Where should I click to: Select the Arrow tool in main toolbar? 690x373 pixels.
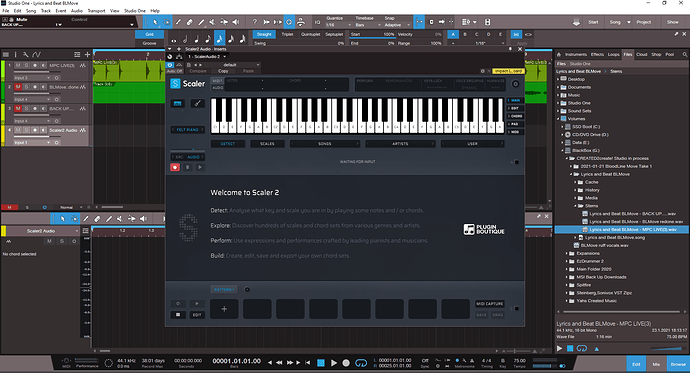155,22
